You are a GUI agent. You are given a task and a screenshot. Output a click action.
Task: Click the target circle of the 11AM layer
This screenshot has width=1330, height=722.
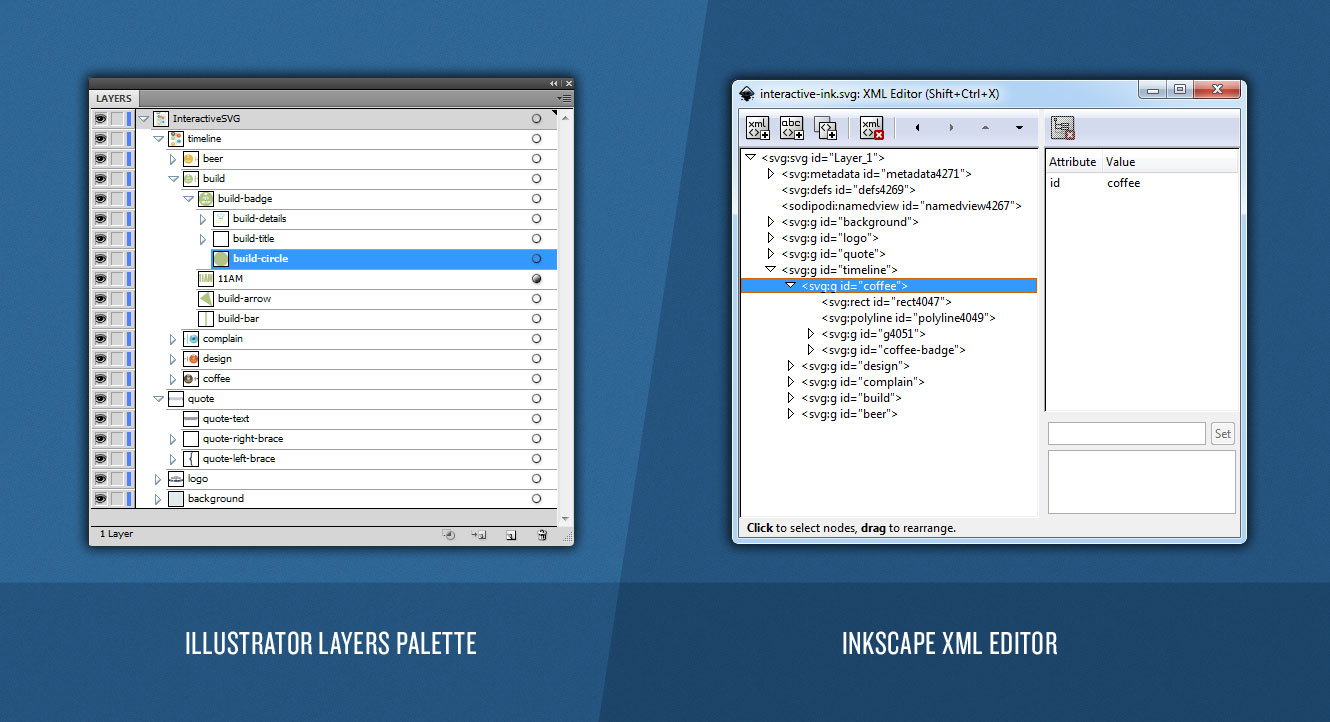click(x=537, y=279)
